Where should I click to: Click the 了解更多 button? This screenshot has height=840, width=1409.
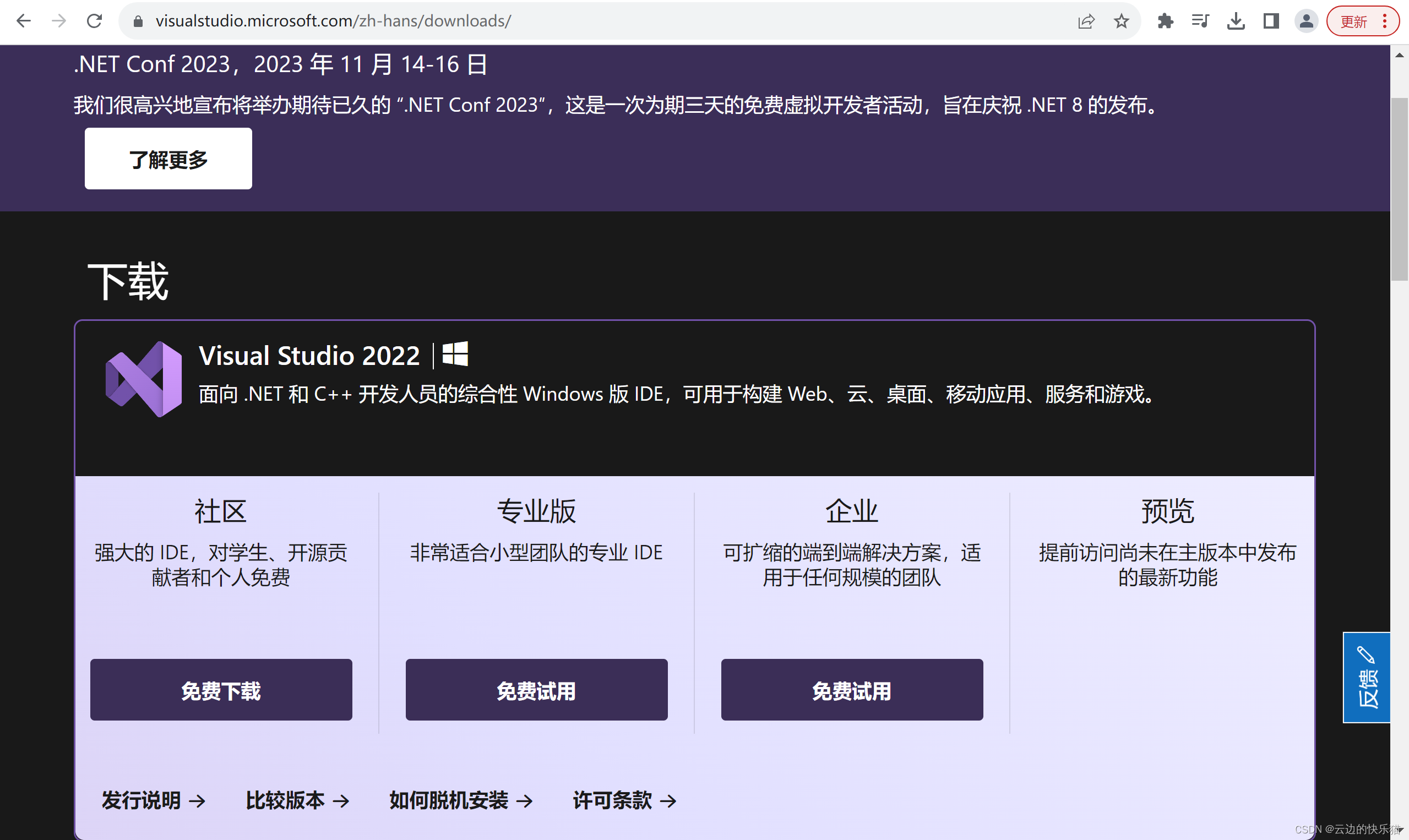click(x=168, y=159)
